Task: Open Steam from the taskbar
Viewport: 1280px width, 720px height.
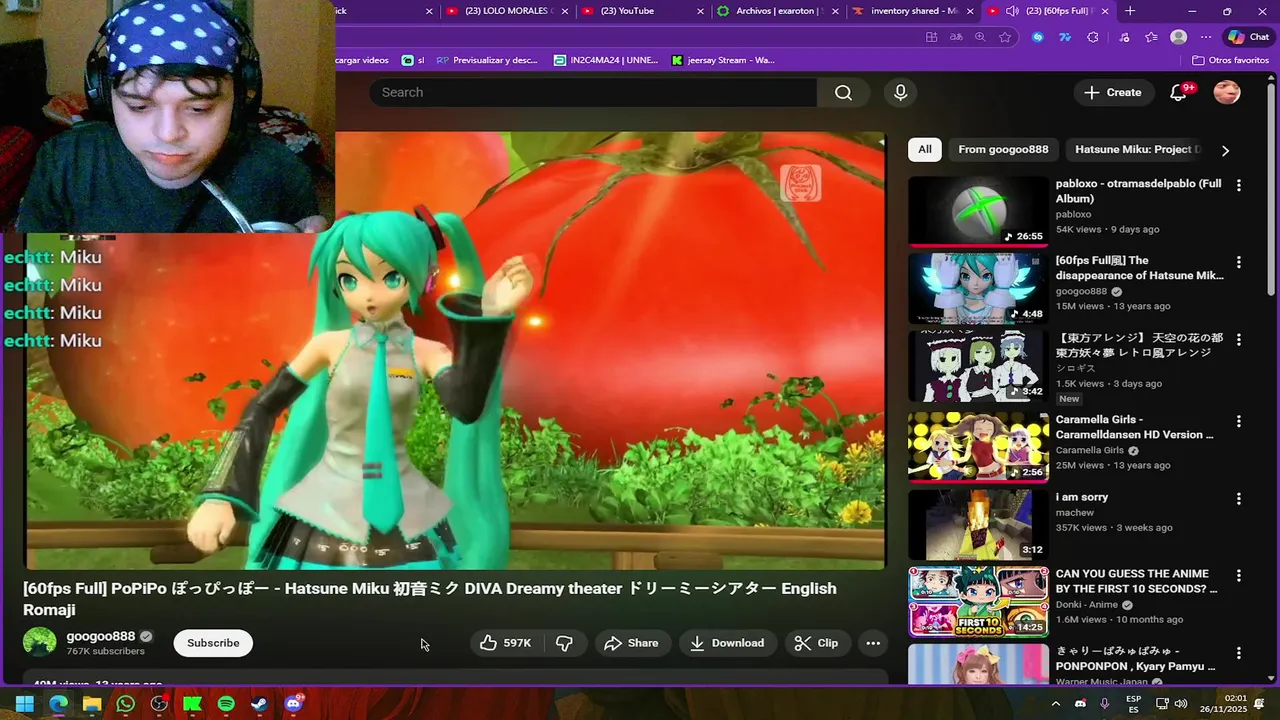Action: coord(259,704)
